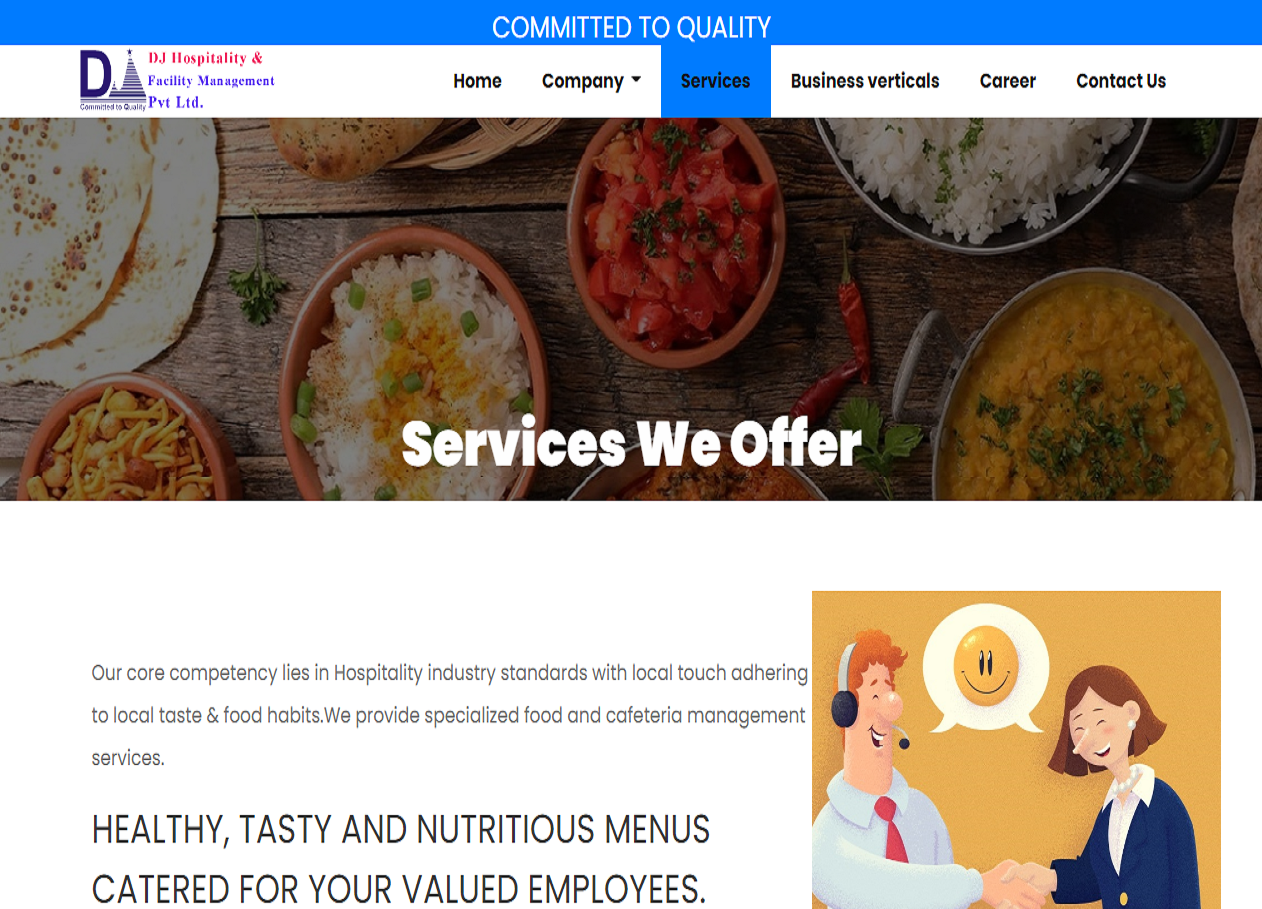Click the Services We Offer heading
This screenshot has width=1262, height=909.
pyautogui.click(x=631, y=443)
